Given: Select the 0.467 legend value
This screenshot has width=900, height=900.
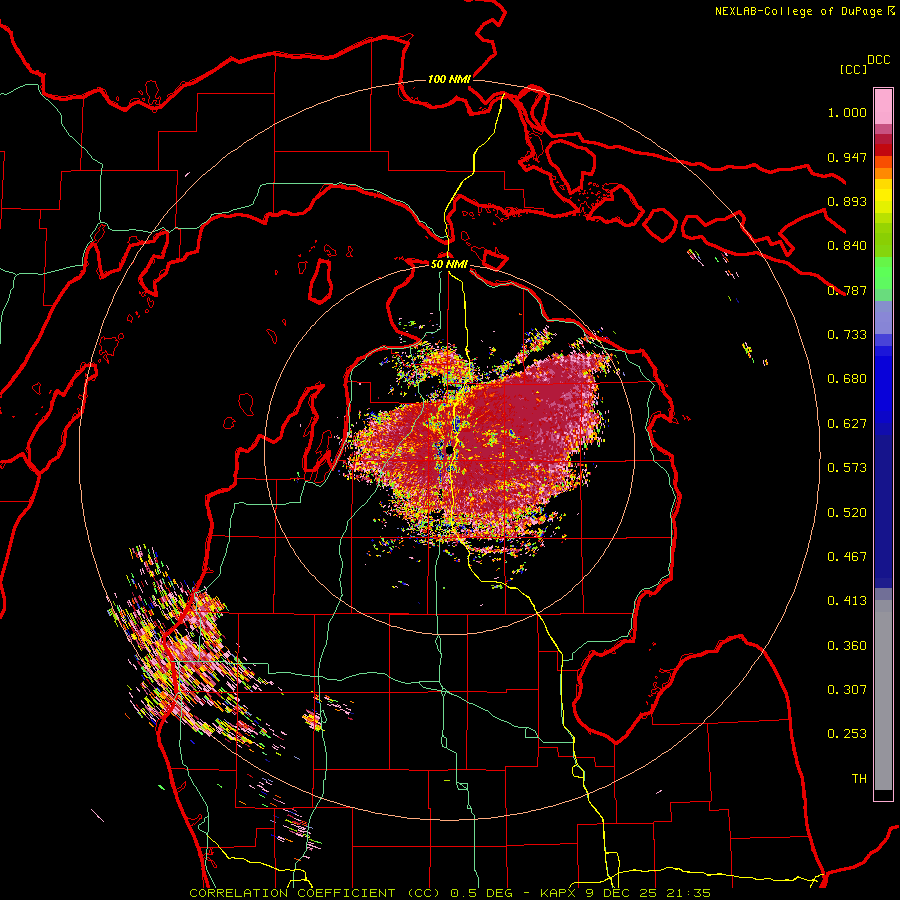Looking at the screenshot, I should click(x=847, y=557).
